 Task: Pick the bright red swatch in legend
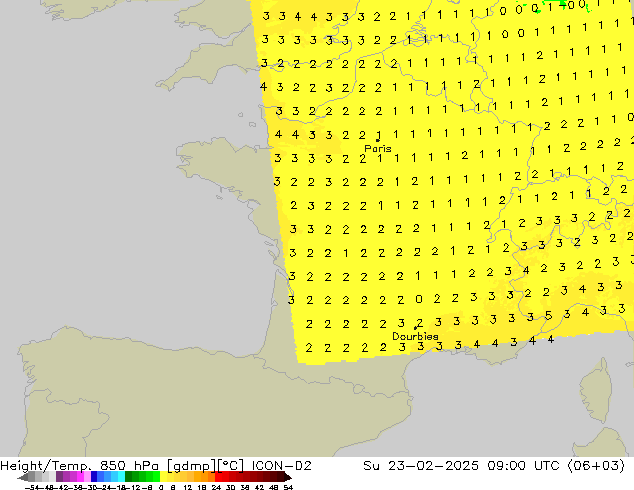tap(218, 476)
